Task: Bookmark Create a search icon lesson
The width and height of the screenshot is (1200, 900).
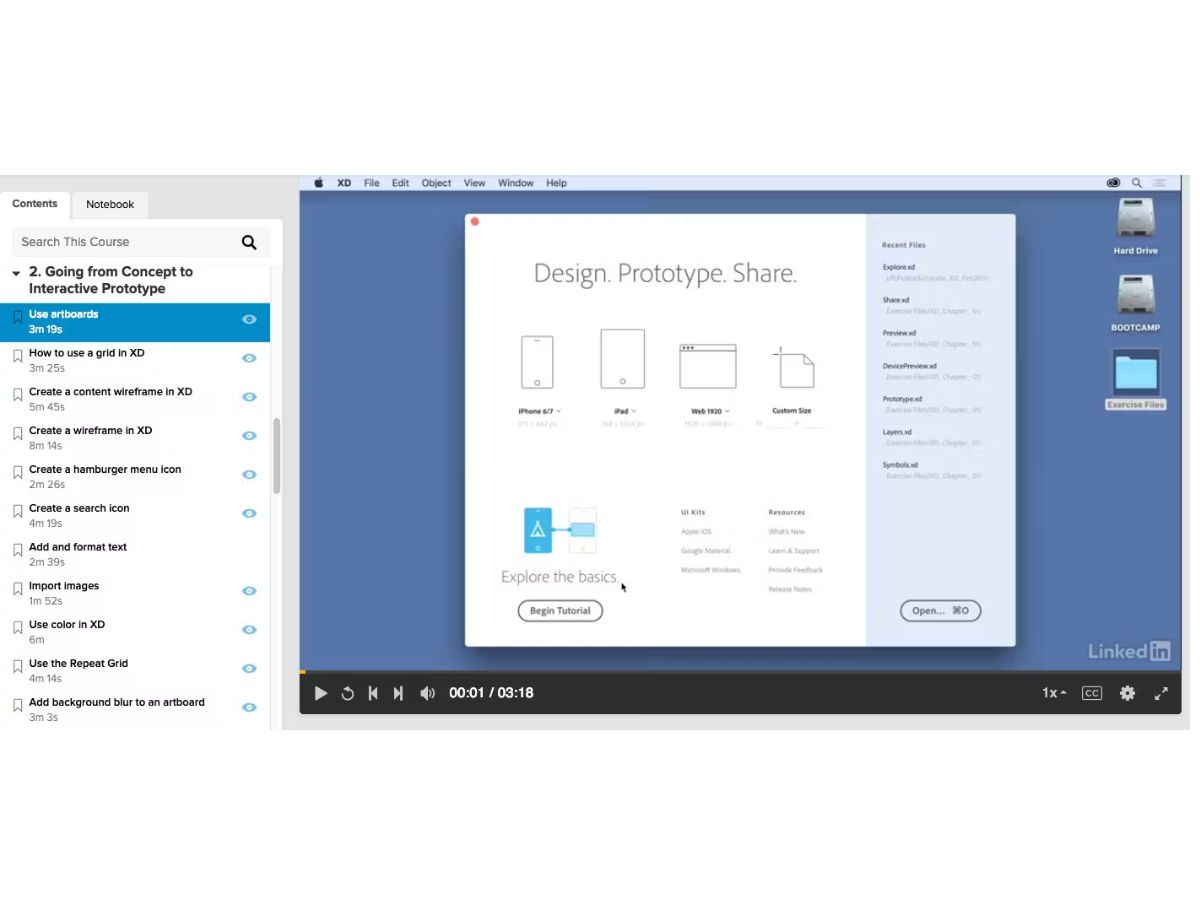Action: [17, 511]
